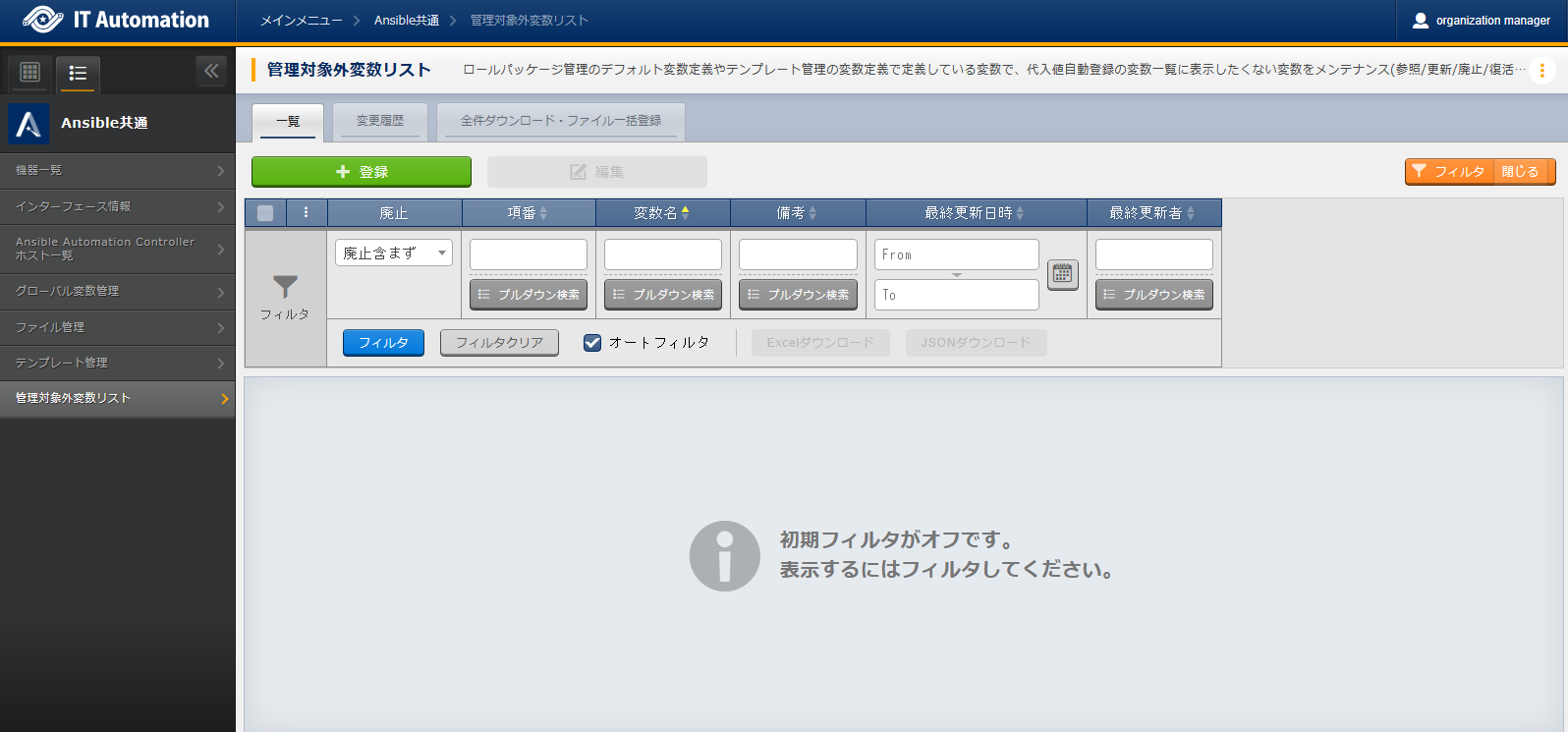1568x732 pixels.
Task: Open the 廃止含まず dropdown
Action: (393, 253)
